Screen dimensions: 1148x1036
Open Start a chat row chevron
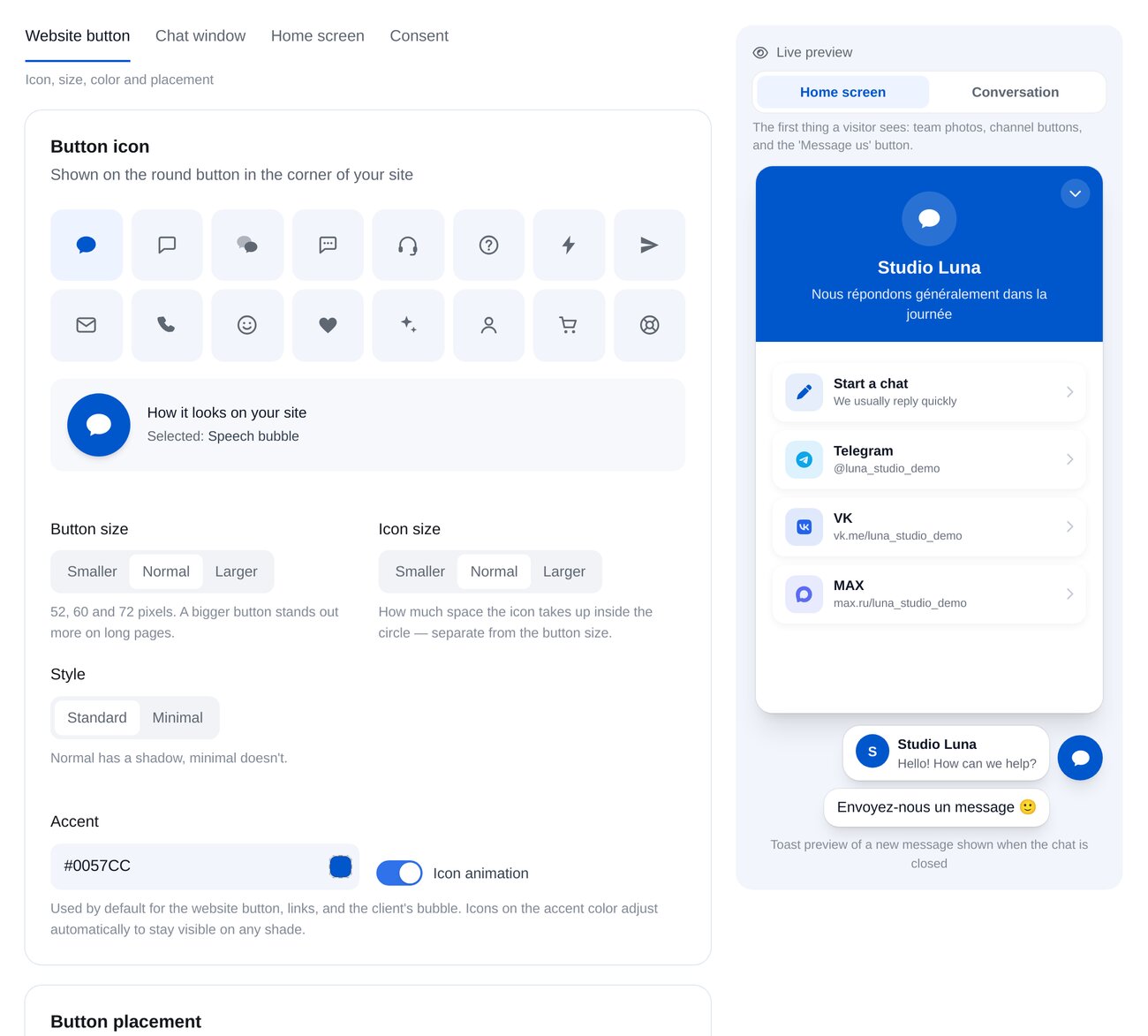tap(1069, 392)
